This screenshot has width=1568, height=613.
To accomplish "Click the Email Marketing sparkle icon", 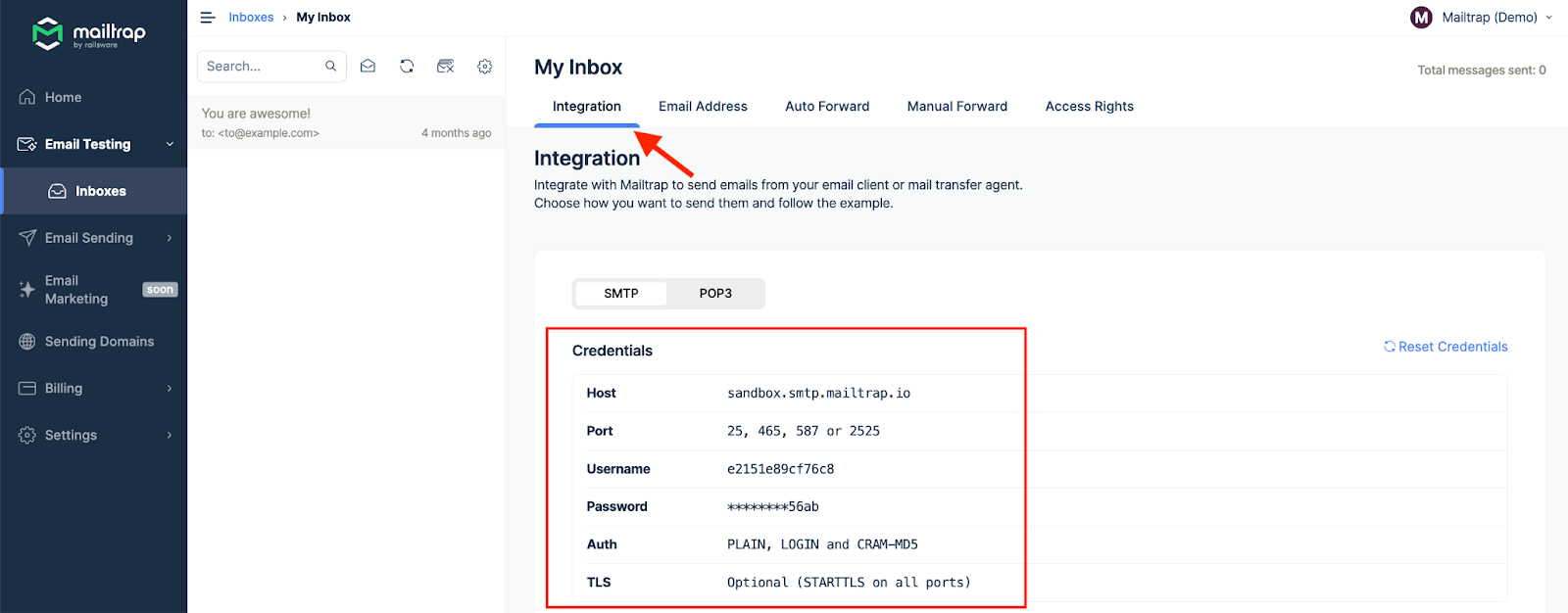I will coord(27,290).
